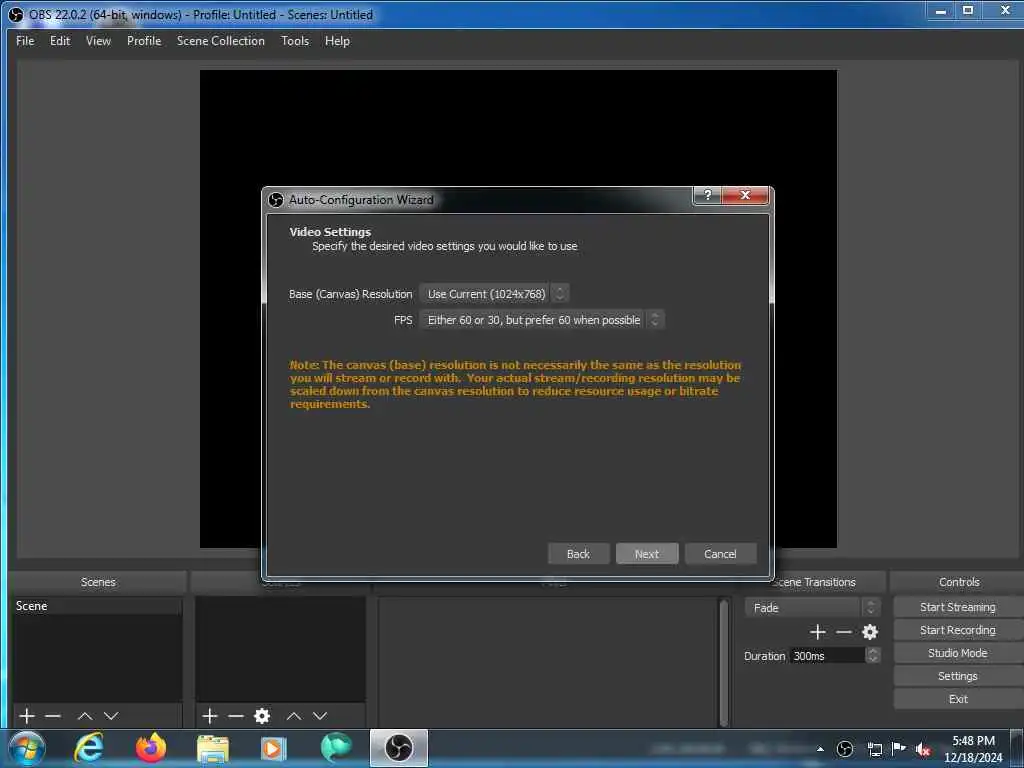Screen dimensions: 1024x768
Task: Move the scene up with the up arrow
Action: (85, 716)
